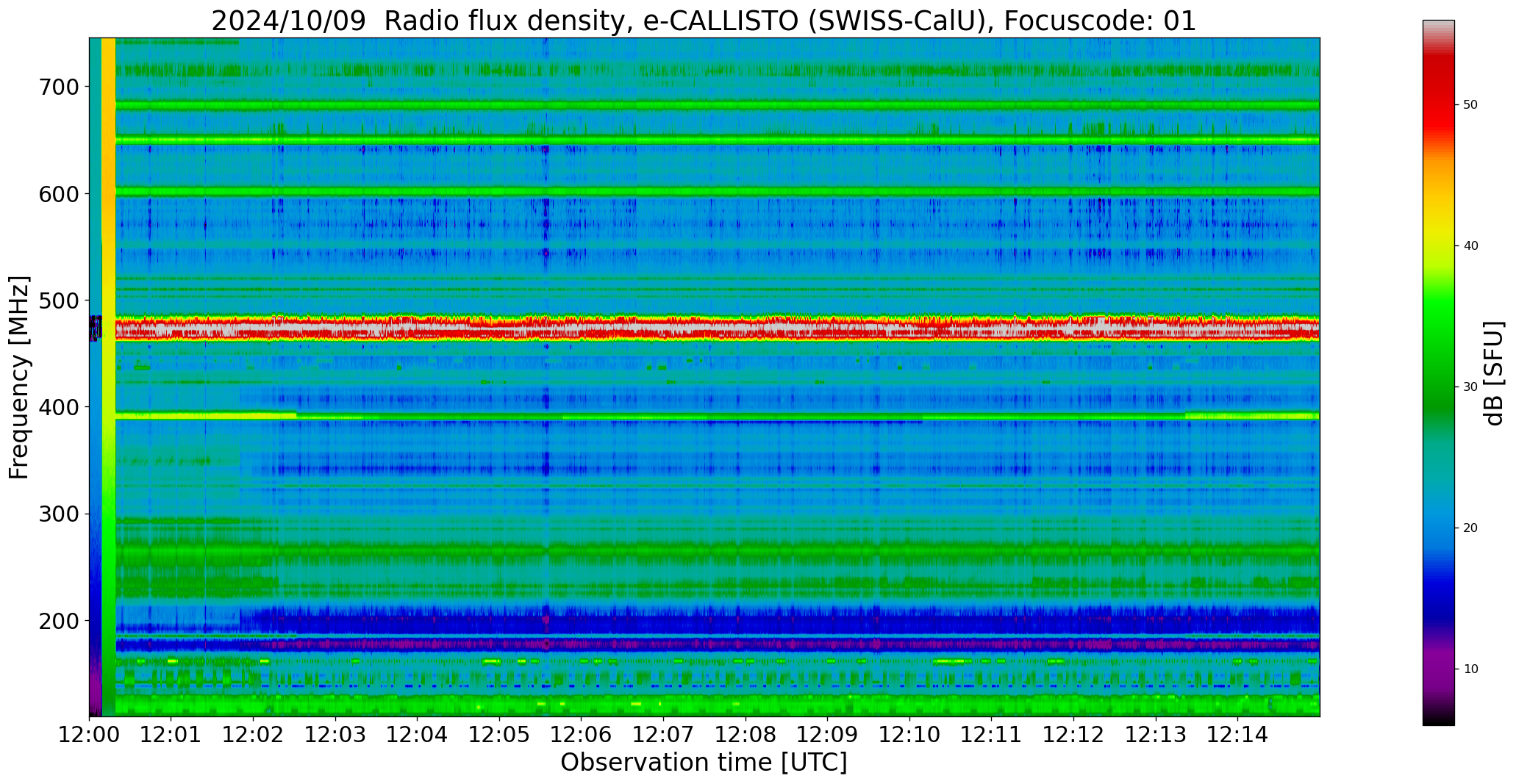Click the Frequency [MHz] axis label
Image resolution: width=1516 pixels, height=784 pixels.
[x=19, y=377]
